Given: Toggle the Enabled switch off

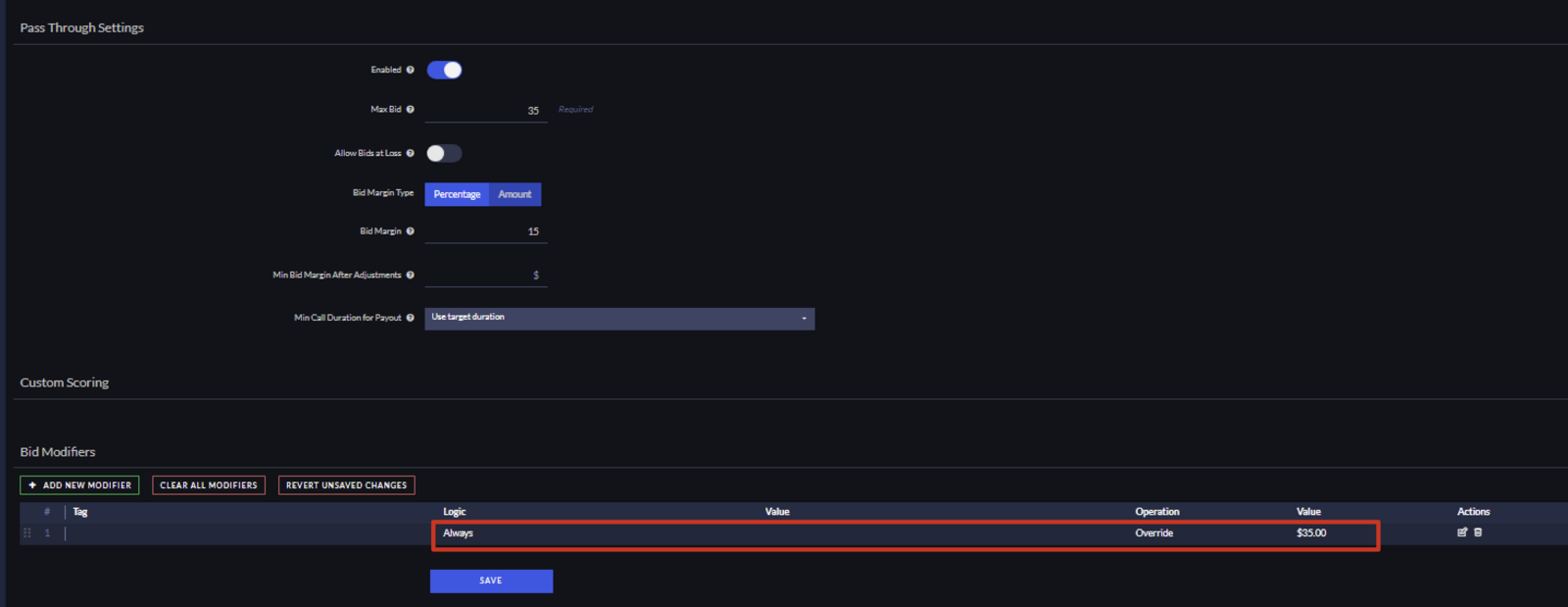Looking at the screenshot, I should click(x=444, y=70).
